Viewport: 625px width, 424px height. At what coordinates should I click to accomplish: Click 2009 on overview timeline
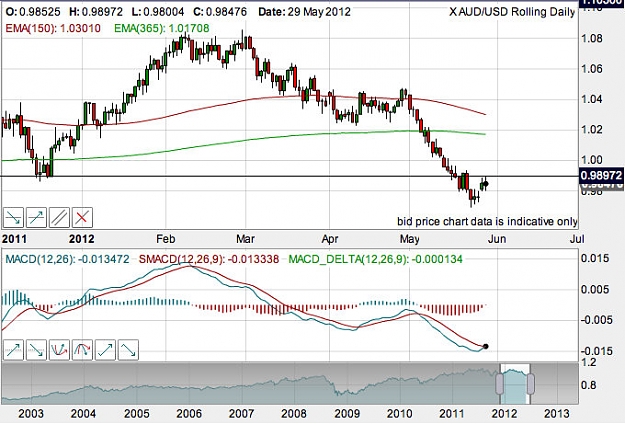tap(347, 414)
